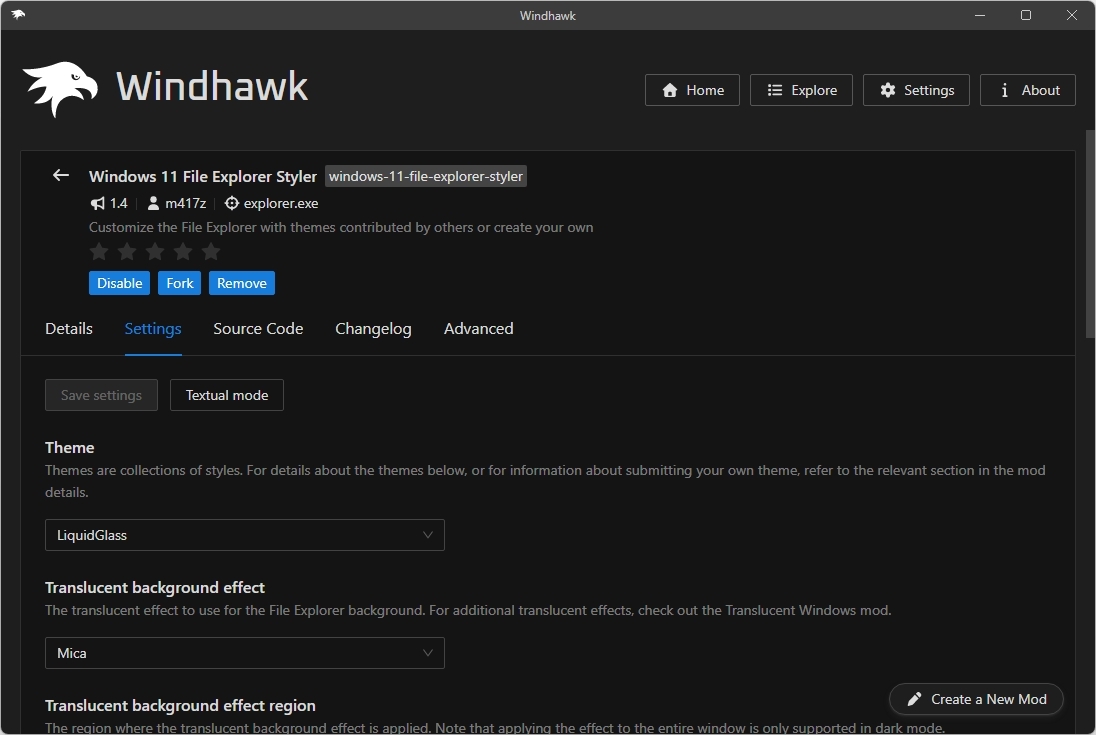Click Create a New Mod

(975, 699)
